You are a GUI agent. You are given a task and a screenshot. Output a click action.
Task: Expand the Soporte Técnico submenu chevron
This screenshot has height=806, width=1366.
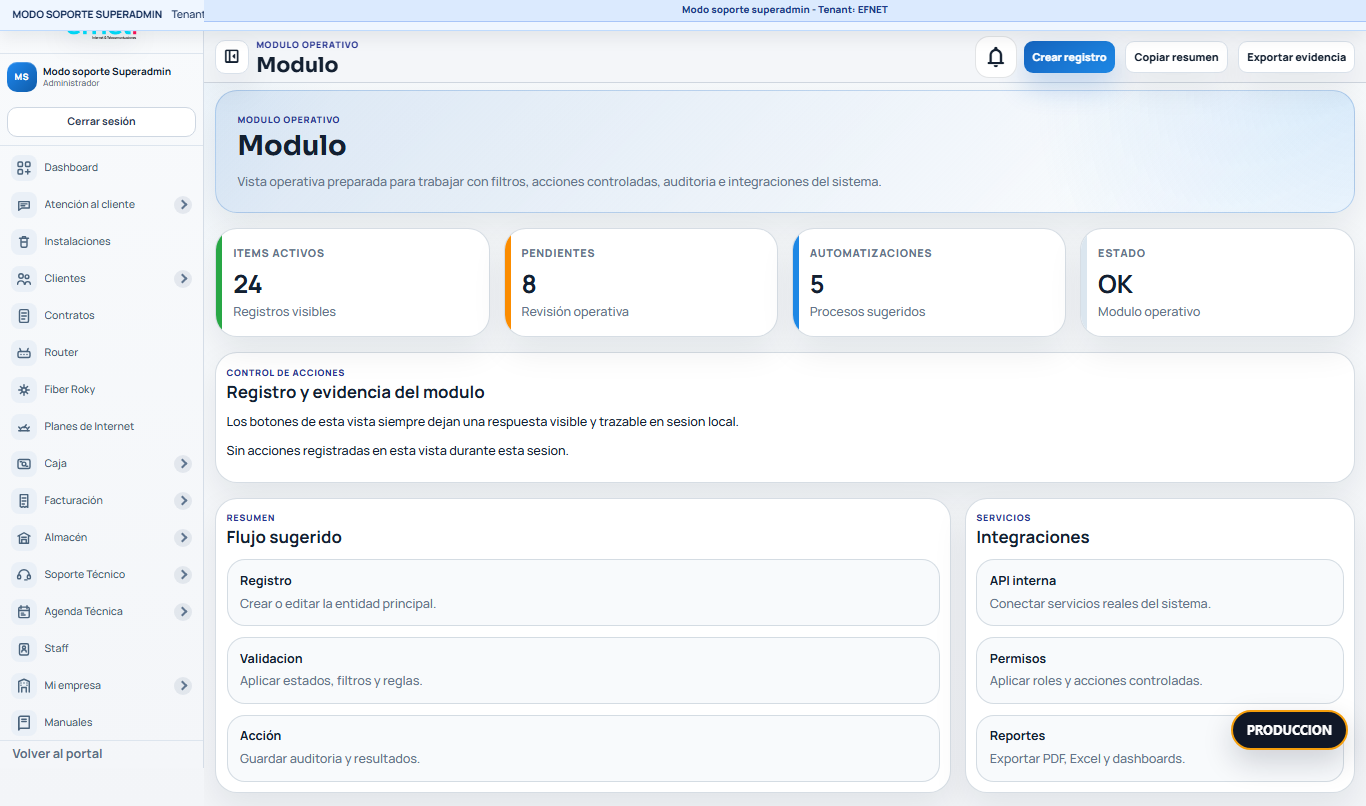(183, 575)
